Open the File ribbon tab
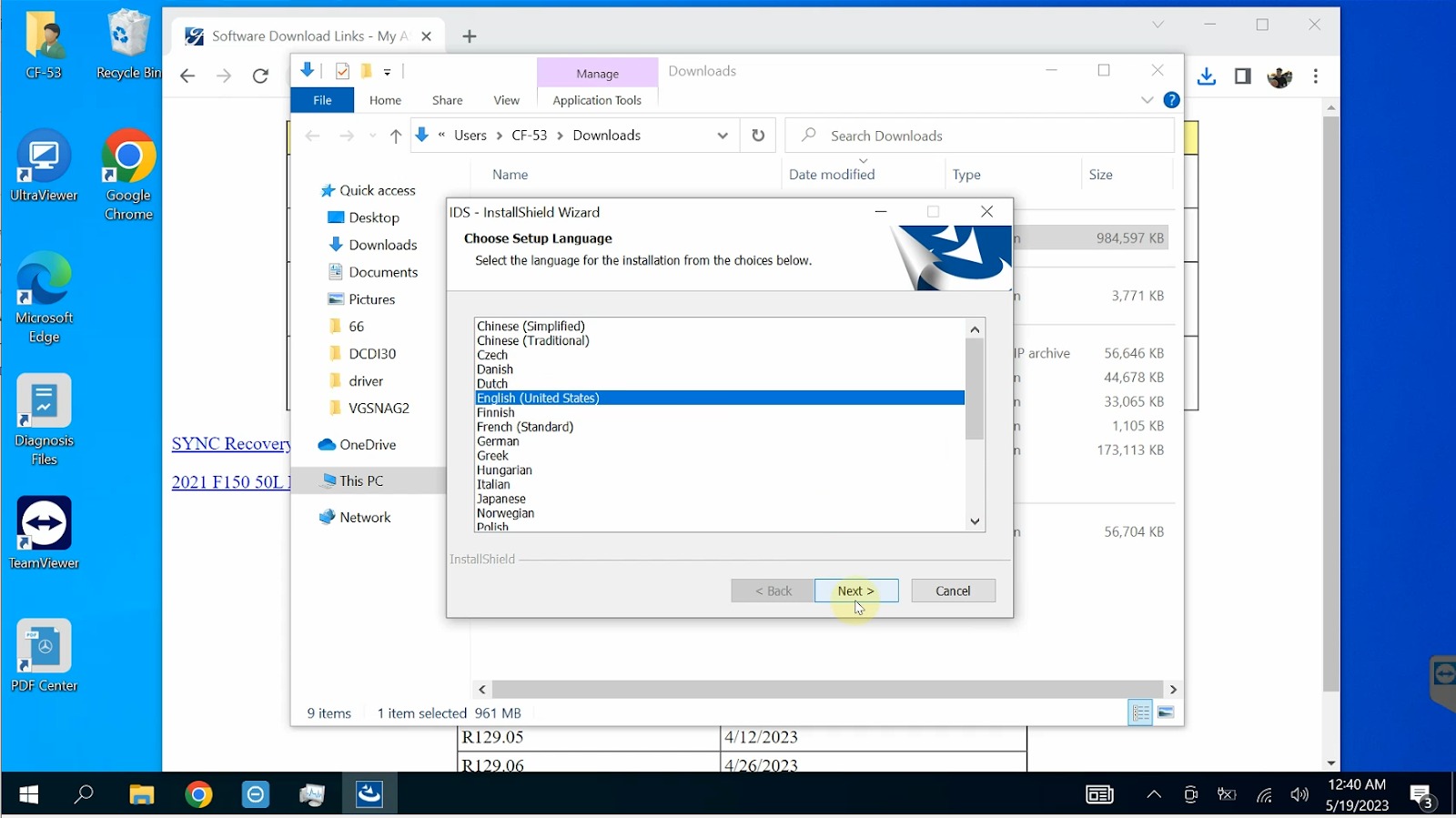The height and width of the screenshot is (818, 1456). [322, 100]
